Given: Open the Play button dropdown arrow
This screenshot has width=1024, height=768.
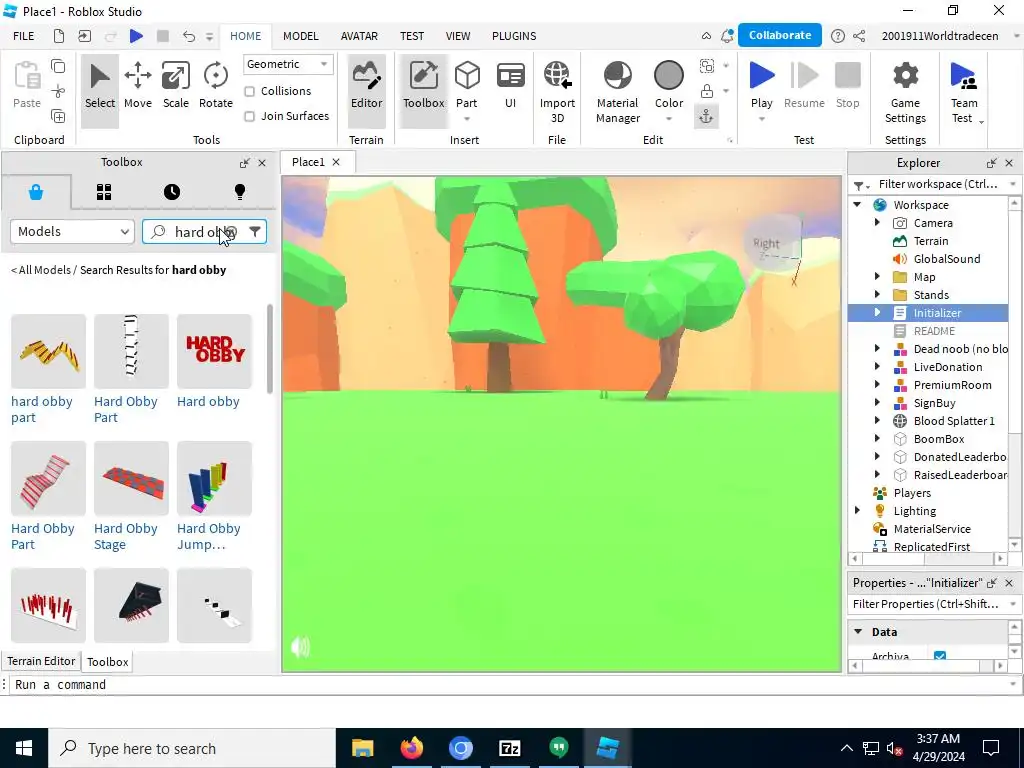Looking at the screenshot, I should pyautogui.click(x=761, y=120).
